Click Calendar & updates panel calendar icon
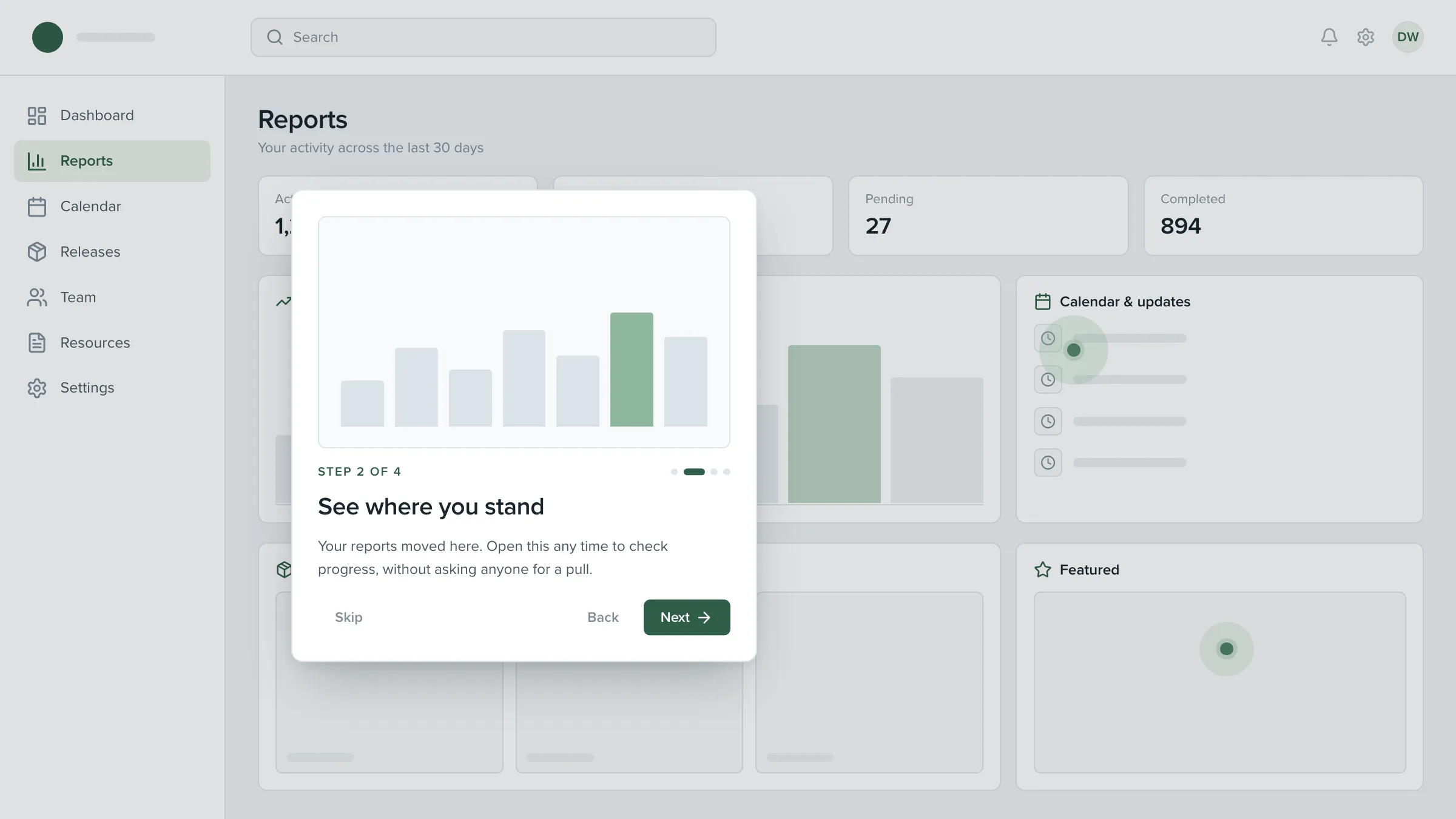Image resolution: width=1456 pixels, height=819 pixels. 1043,302
